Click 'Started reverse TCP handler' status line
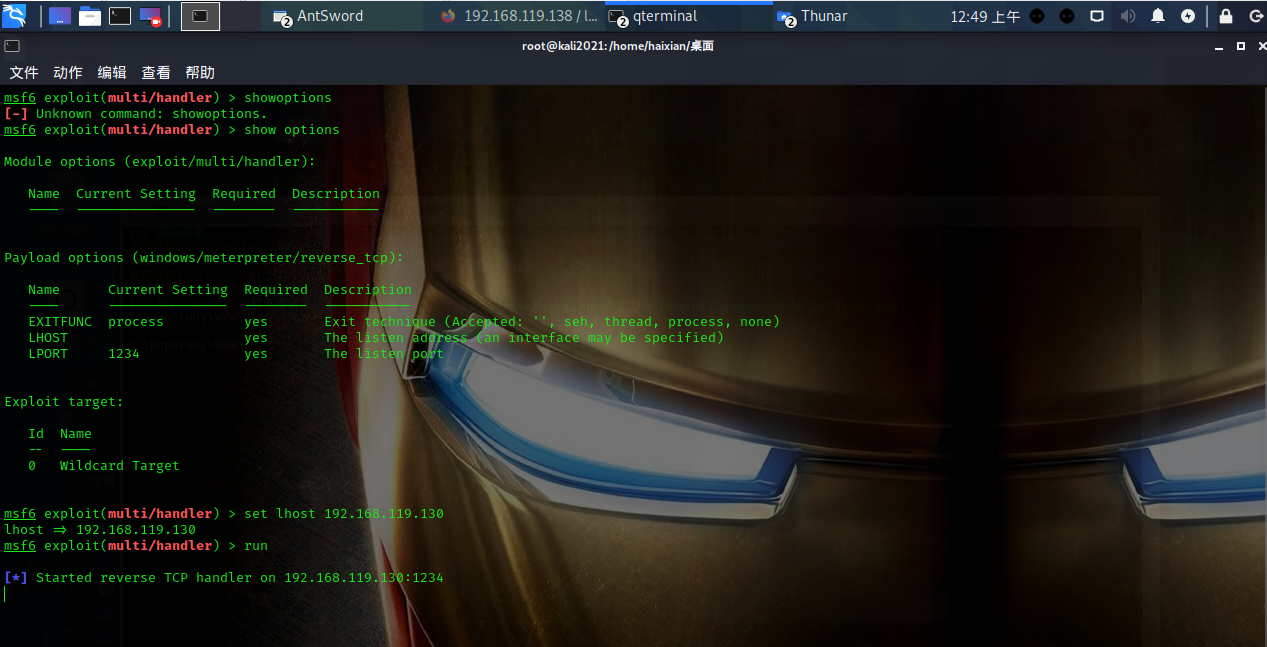 pos(224,578)
